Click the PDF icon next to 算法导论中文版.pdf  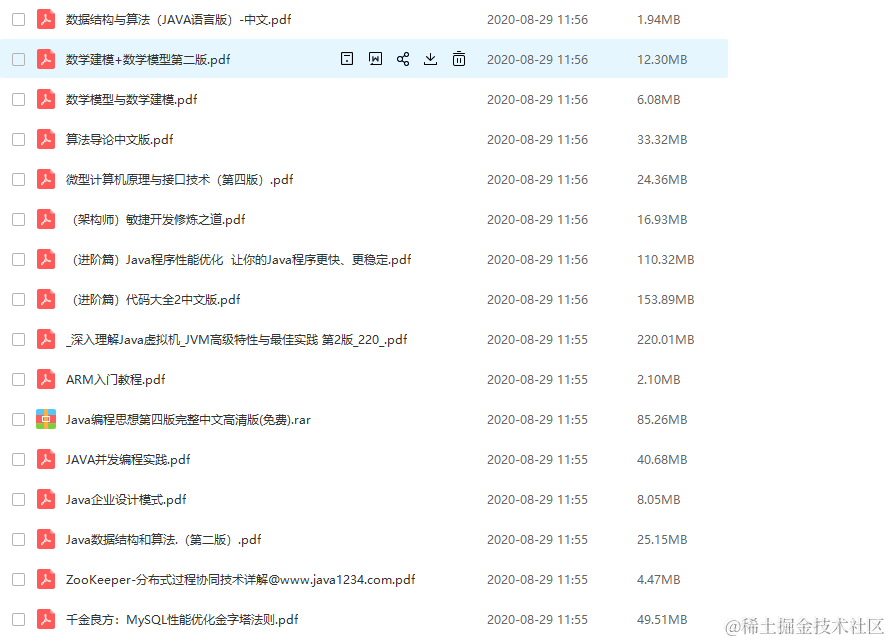pyautogui.click(x=45, y=139)
